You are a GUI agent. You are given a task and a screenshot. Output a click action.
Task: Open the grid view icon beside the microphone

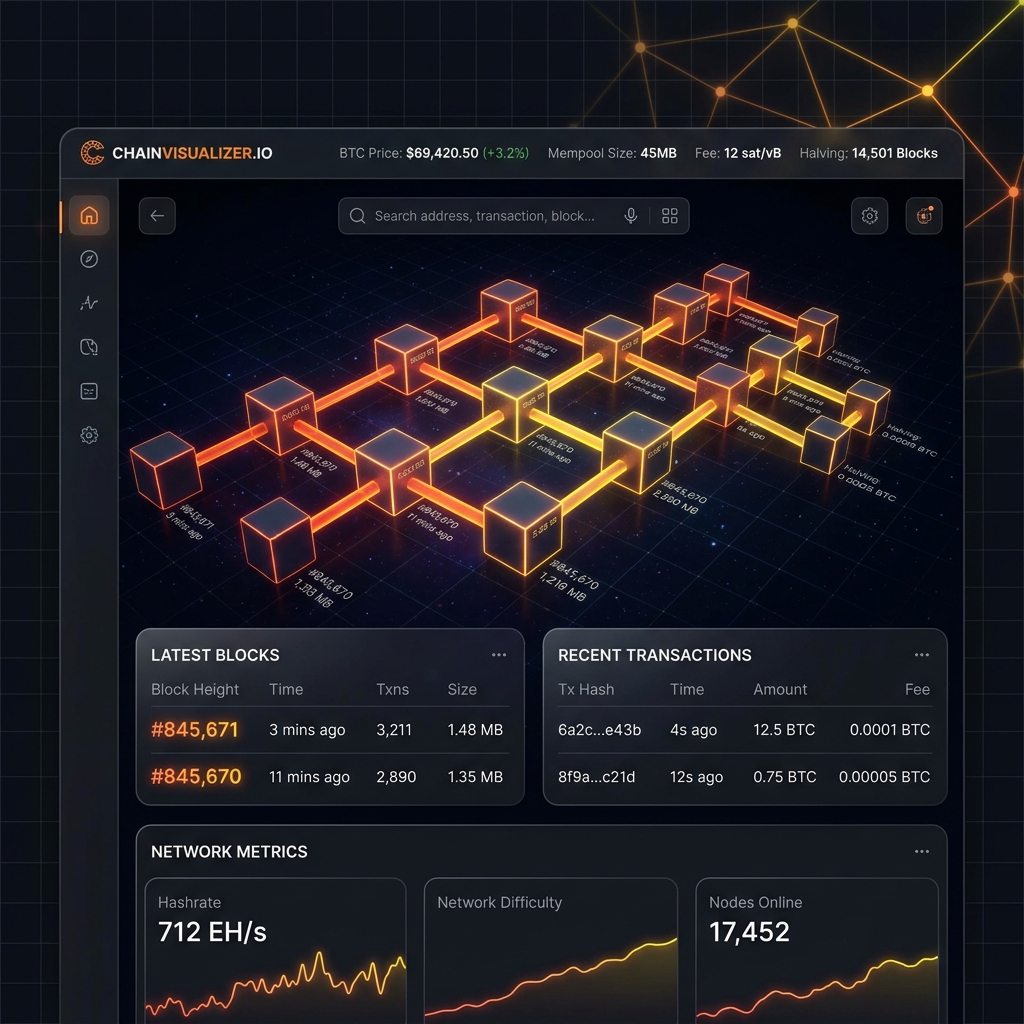[x=669, y=216]
